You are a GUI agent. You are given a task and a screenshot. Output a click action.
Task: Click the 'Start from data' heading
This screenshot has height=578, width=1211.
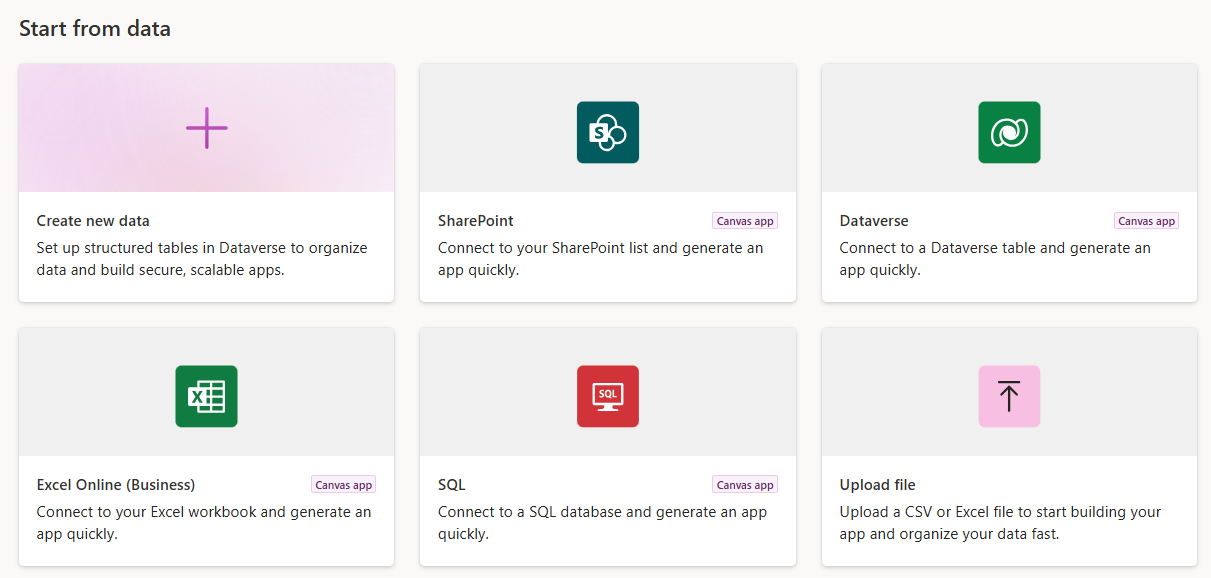pyautogui.click(x=95, y=29)
